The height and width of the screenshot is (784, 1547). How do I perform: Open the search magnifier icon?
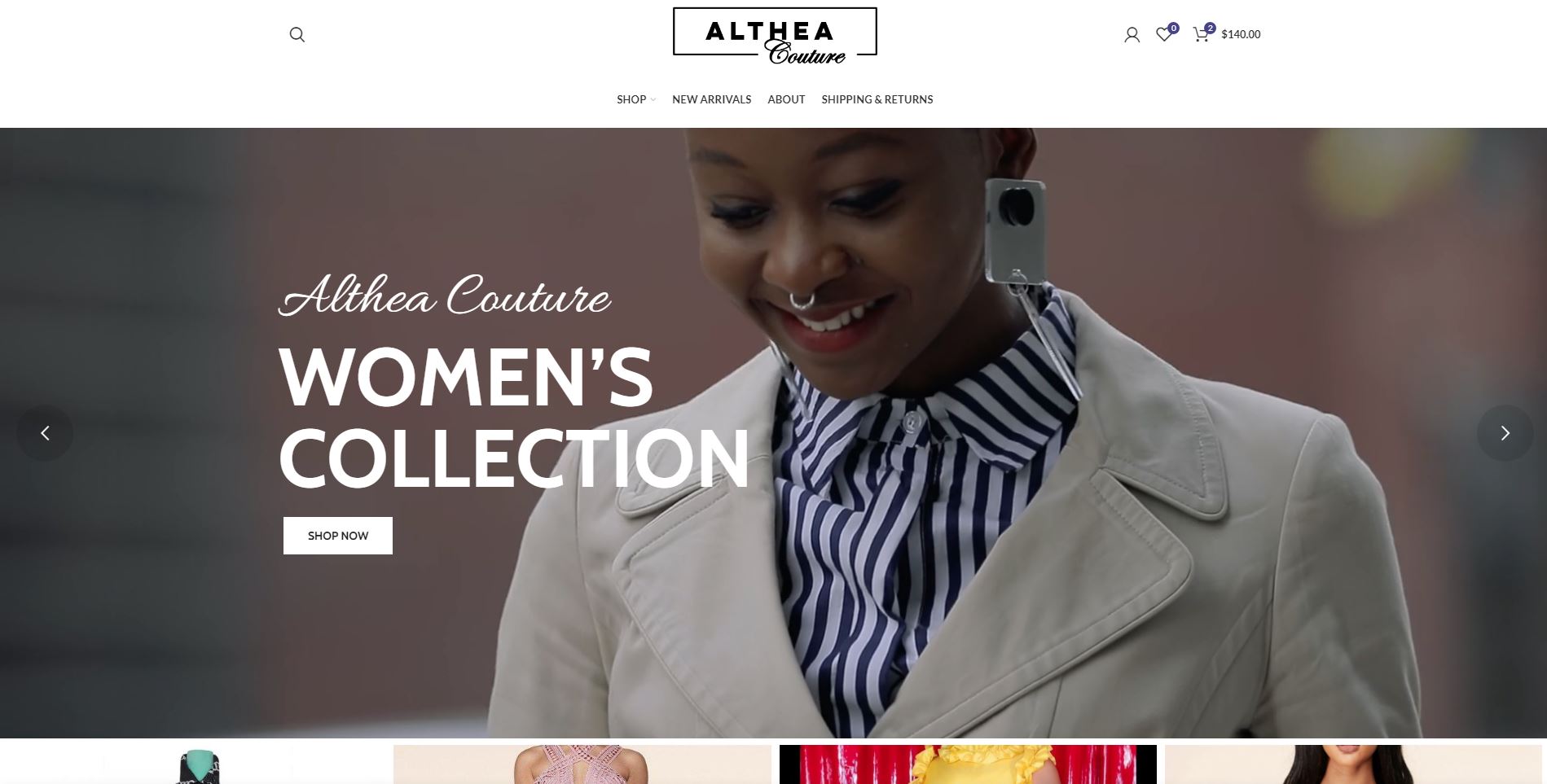click(x=297, y=34)
